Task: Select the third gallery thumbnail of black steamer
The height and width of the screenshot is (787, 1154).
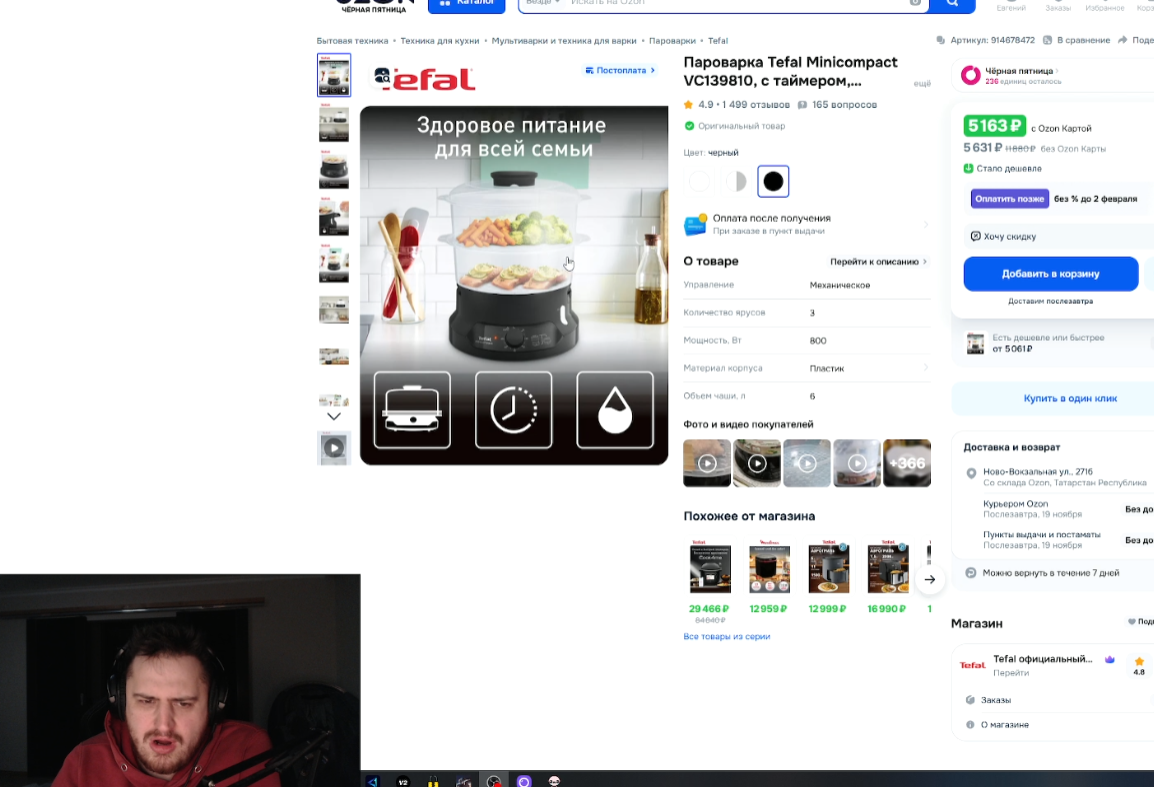Action: click(334, 169)
